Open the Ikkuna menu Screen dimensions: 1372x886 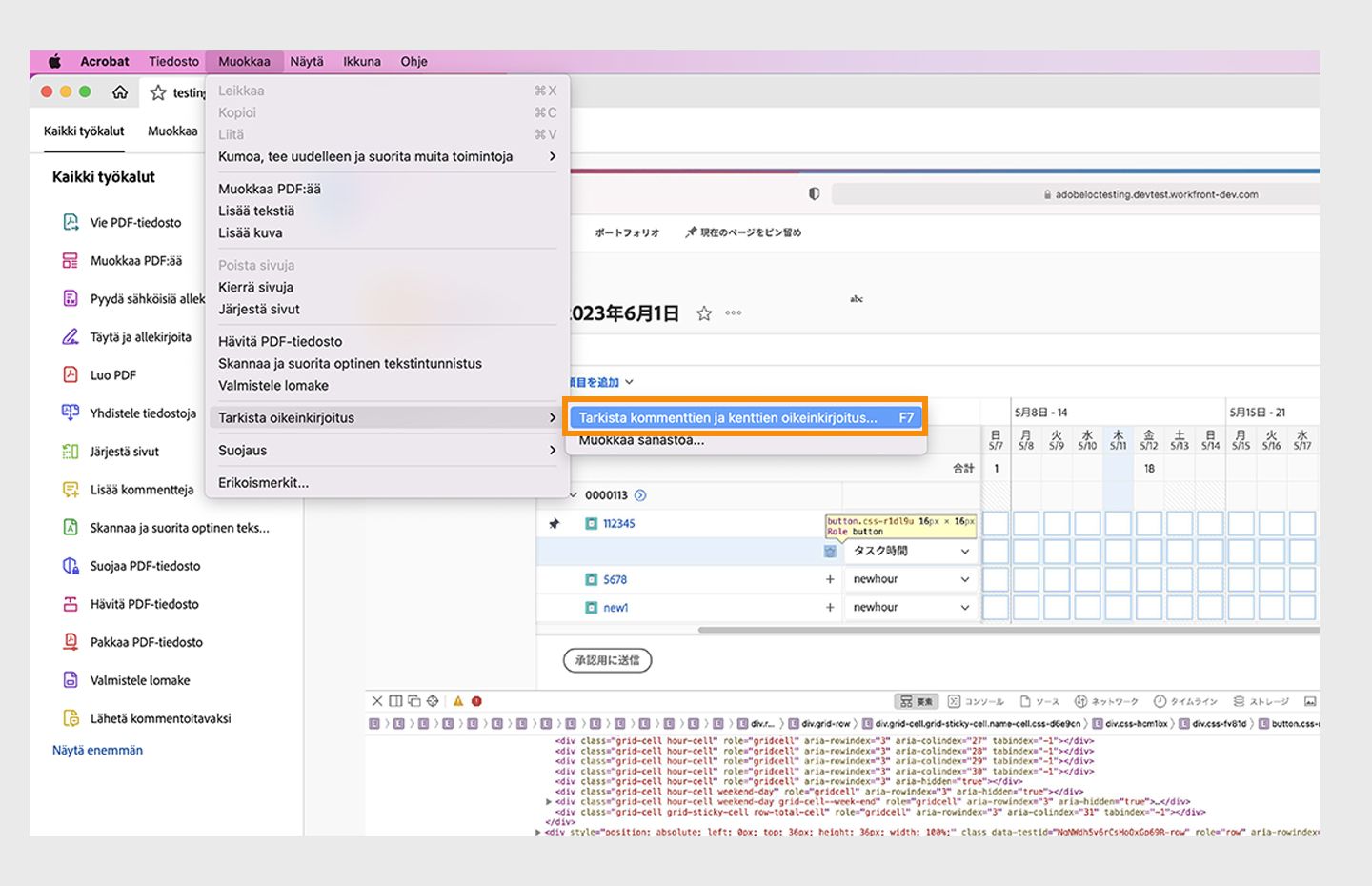click(x=362, y=61)
